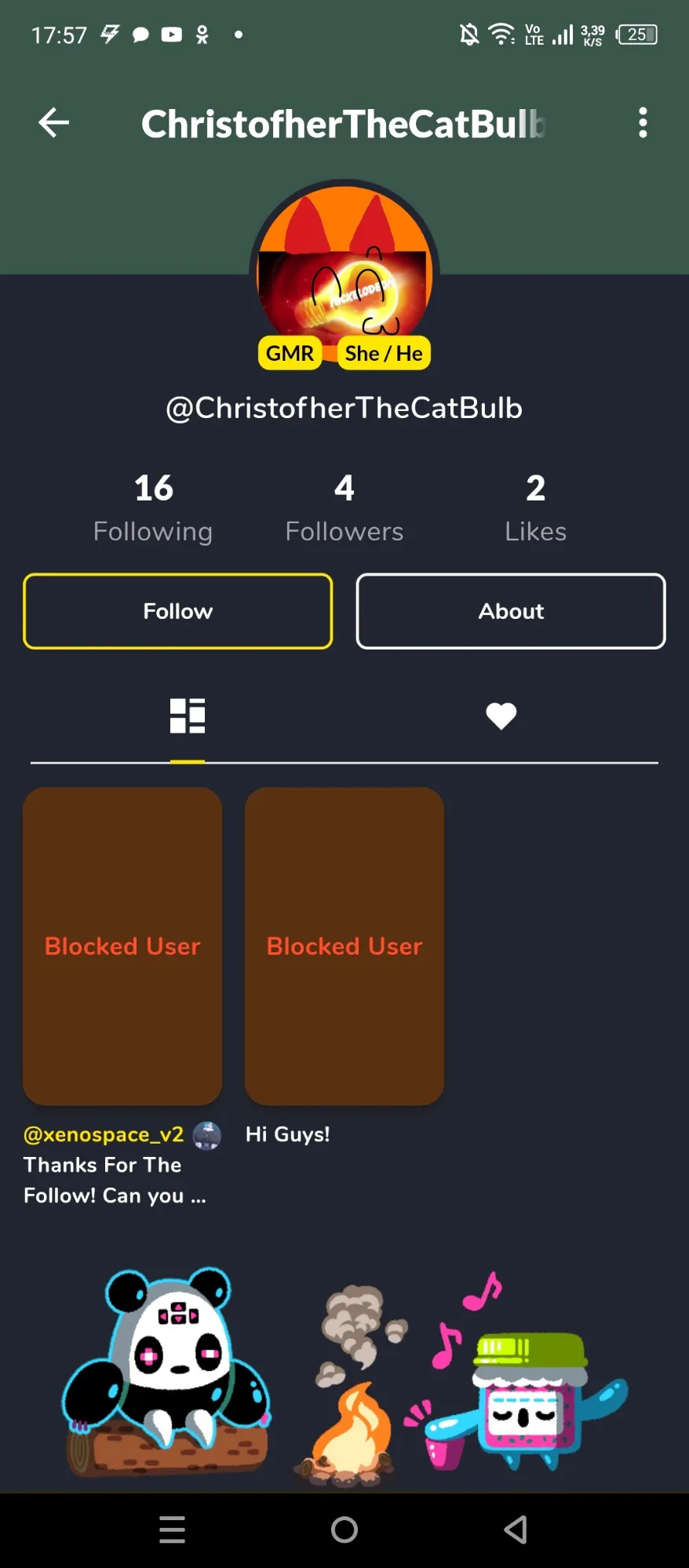Viewport: 689px width, 1568px height.
Task: Follow ChristofherTheCatBulb
Action: click(x=178, y=611)
